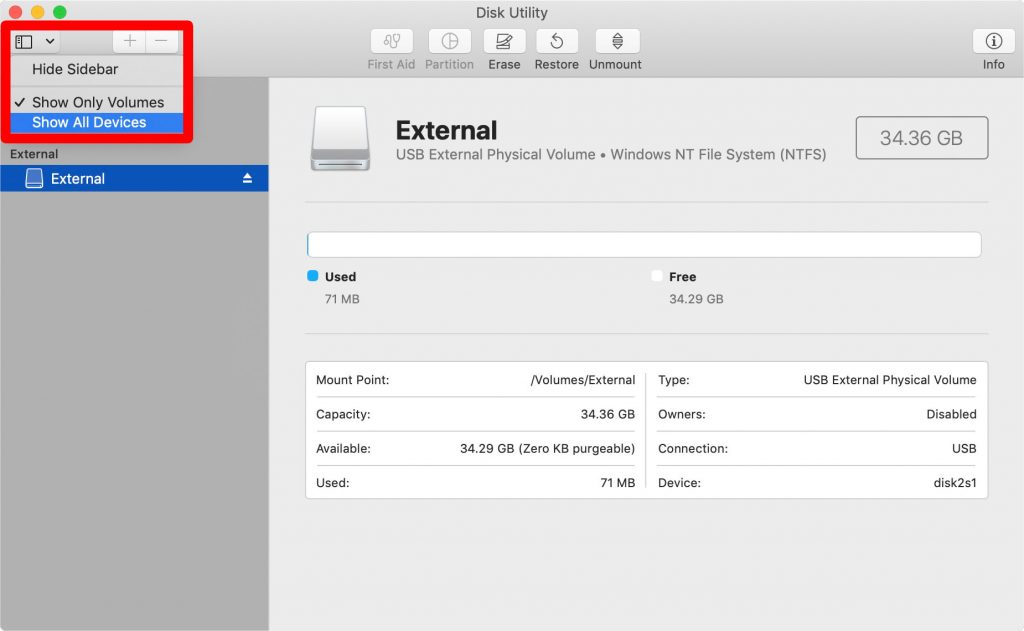
Task: Click the Used row's 71 MB table value
Action: pyautogui.click(x=618, y=483)
